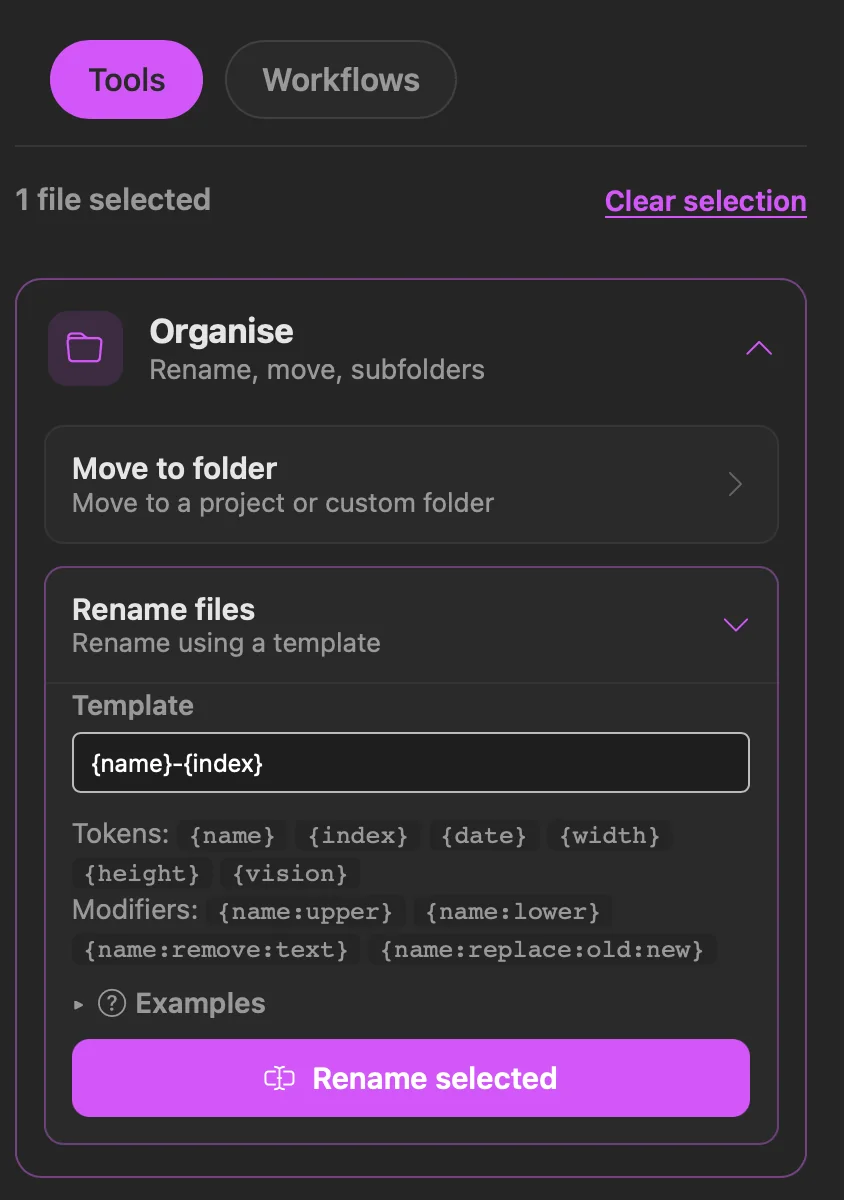The width and height of the screenshot is (844, 1200).
Task: Collapse the Rename files chevron
Action: [x=736, y=625]
